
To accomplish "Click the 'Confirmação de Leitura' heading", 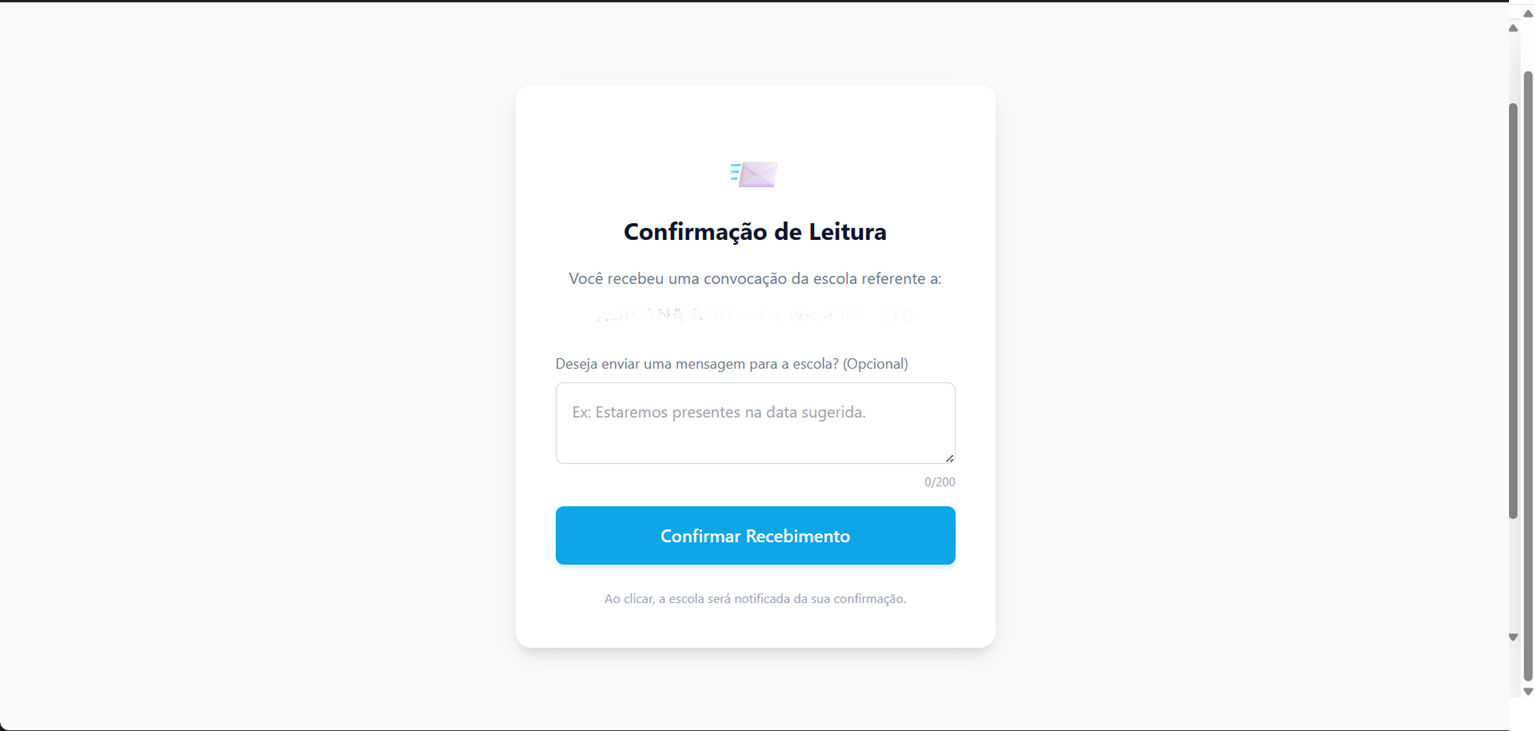I will [x=755, y=232].
